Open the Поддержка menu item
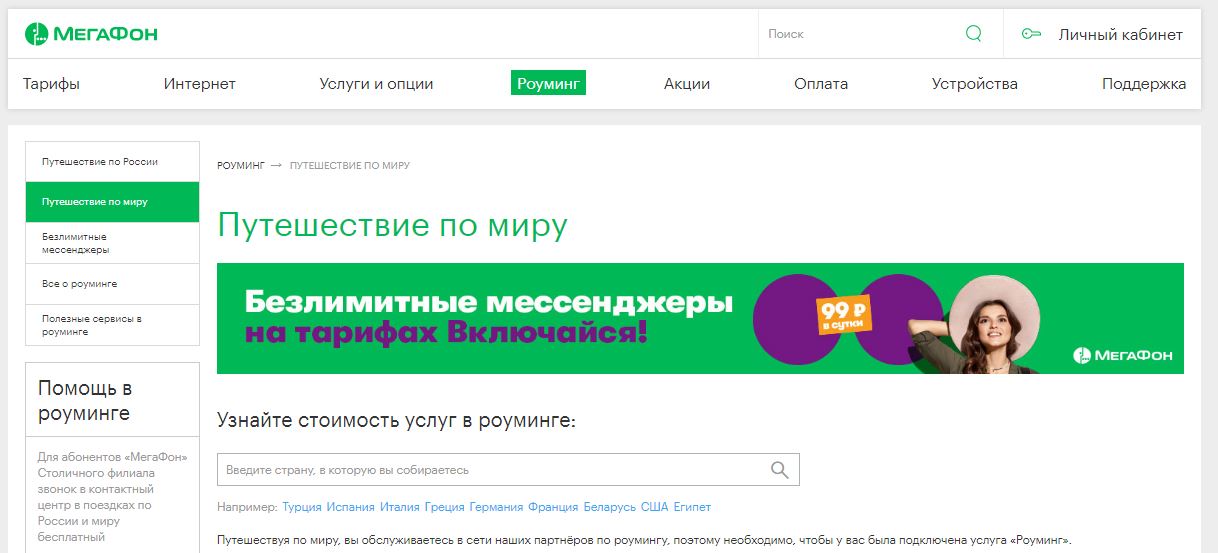The image size is (1218, 553). click(x=1143, y=84)
